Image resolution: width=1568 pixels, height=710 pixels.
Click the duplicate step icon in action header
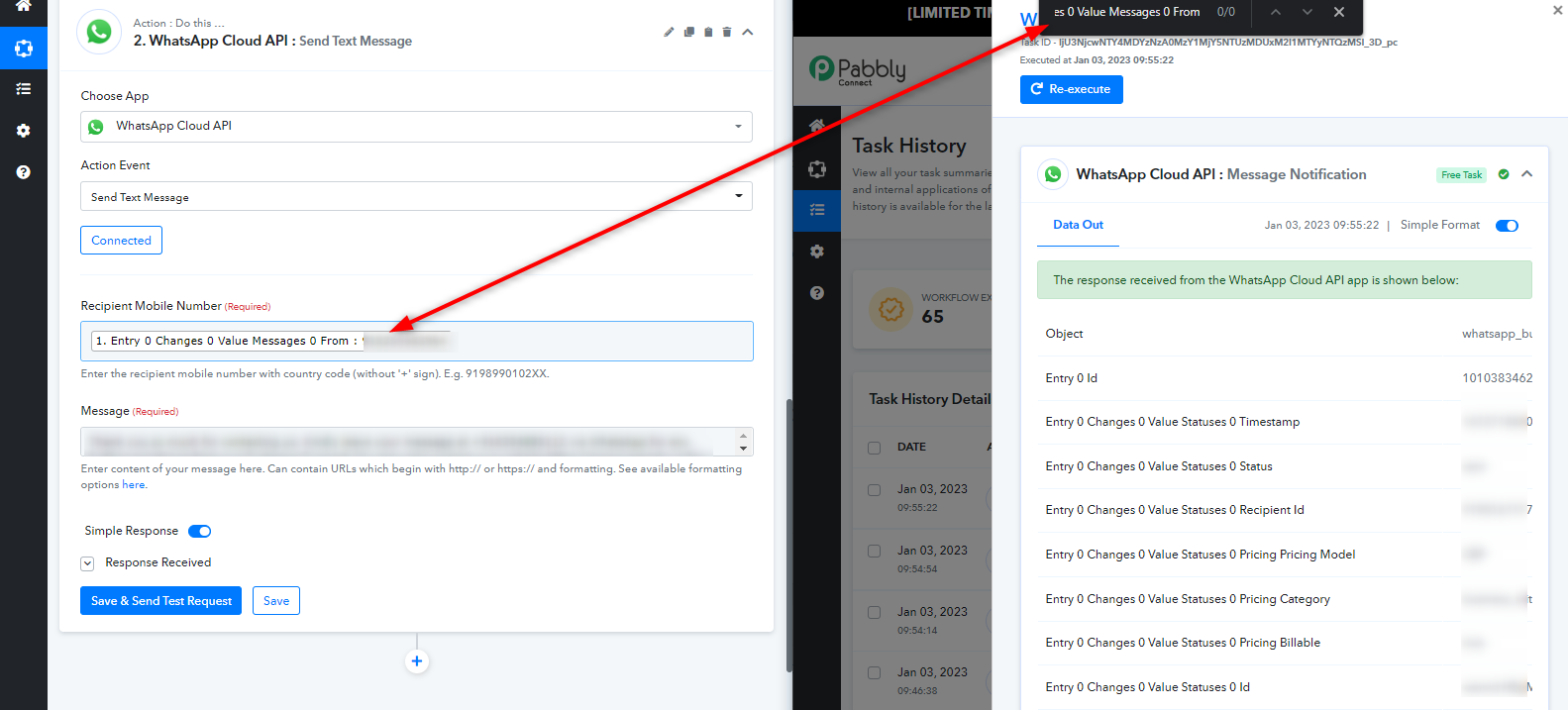689,33
